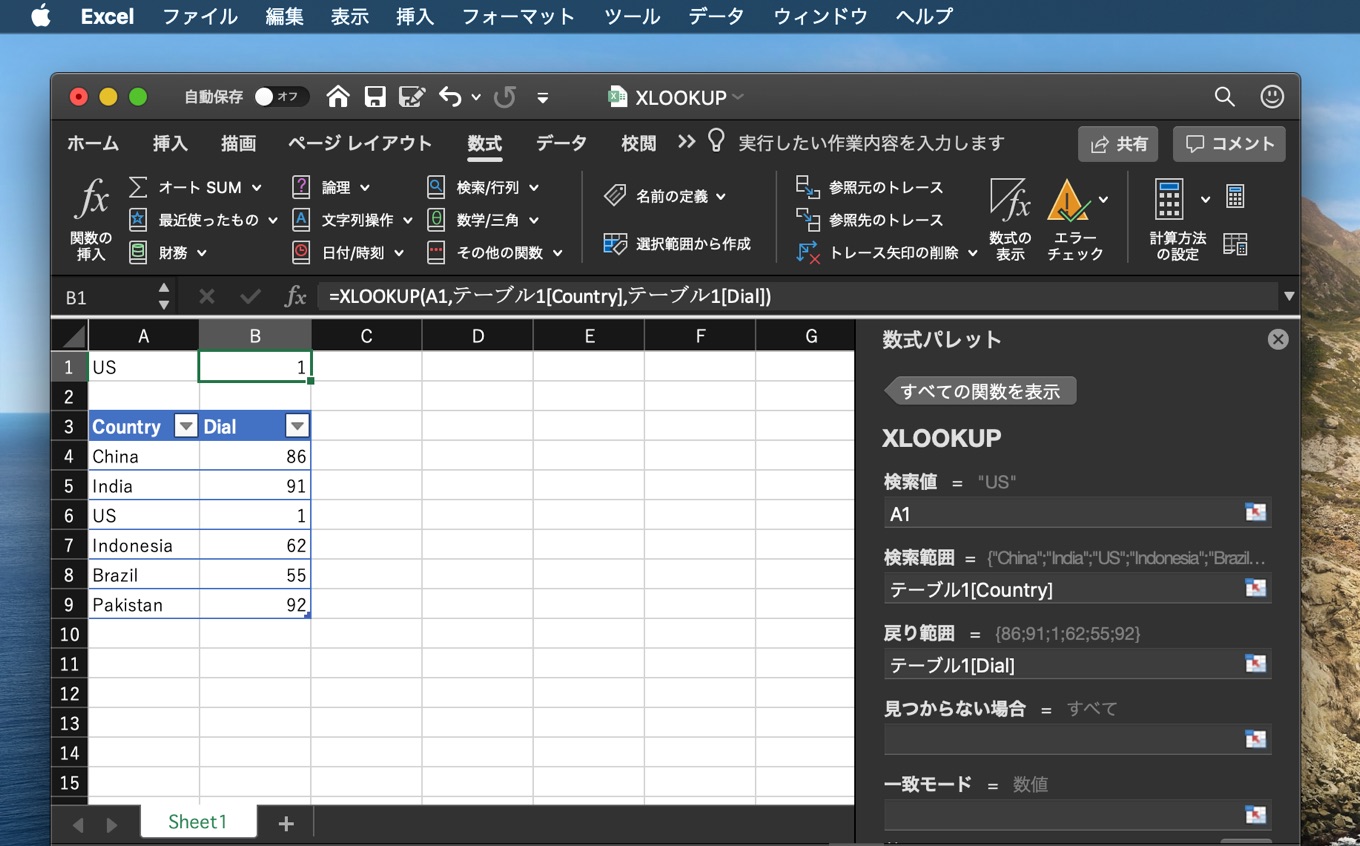Click 選択範囲から作成 button
This screenshot has width=1360, height=846.
pyautogui.click(x=677, y=244)
